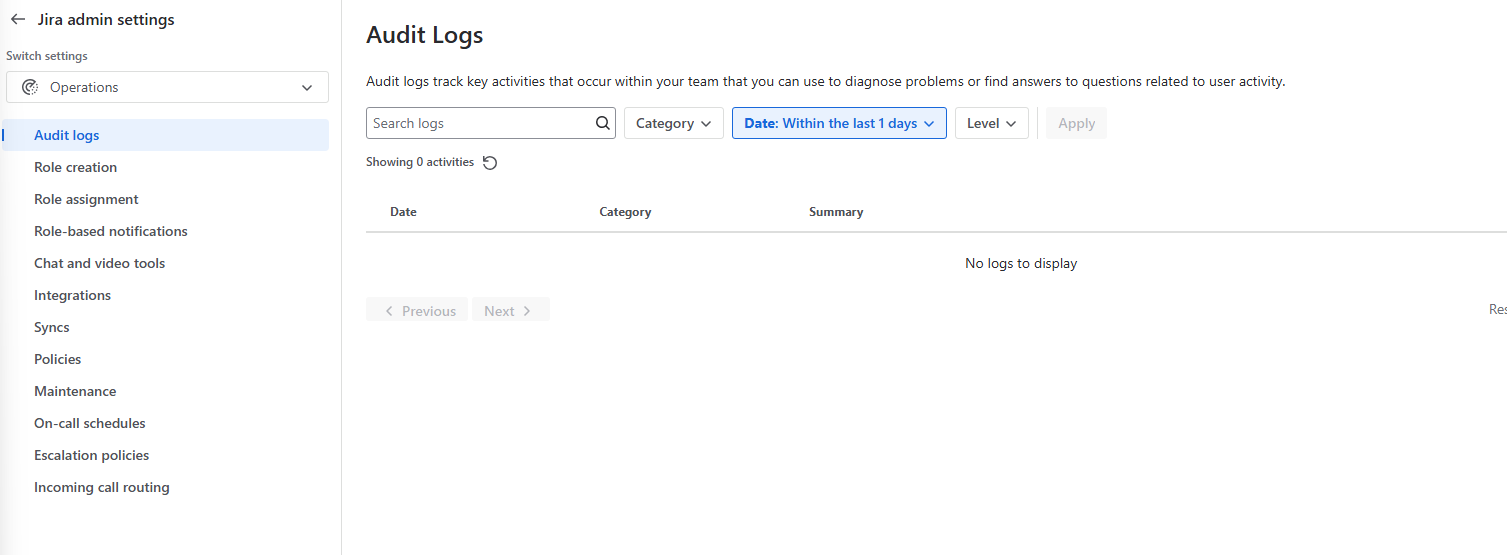Click the Previous page button

pyautogui.click(x=418, y=311)
